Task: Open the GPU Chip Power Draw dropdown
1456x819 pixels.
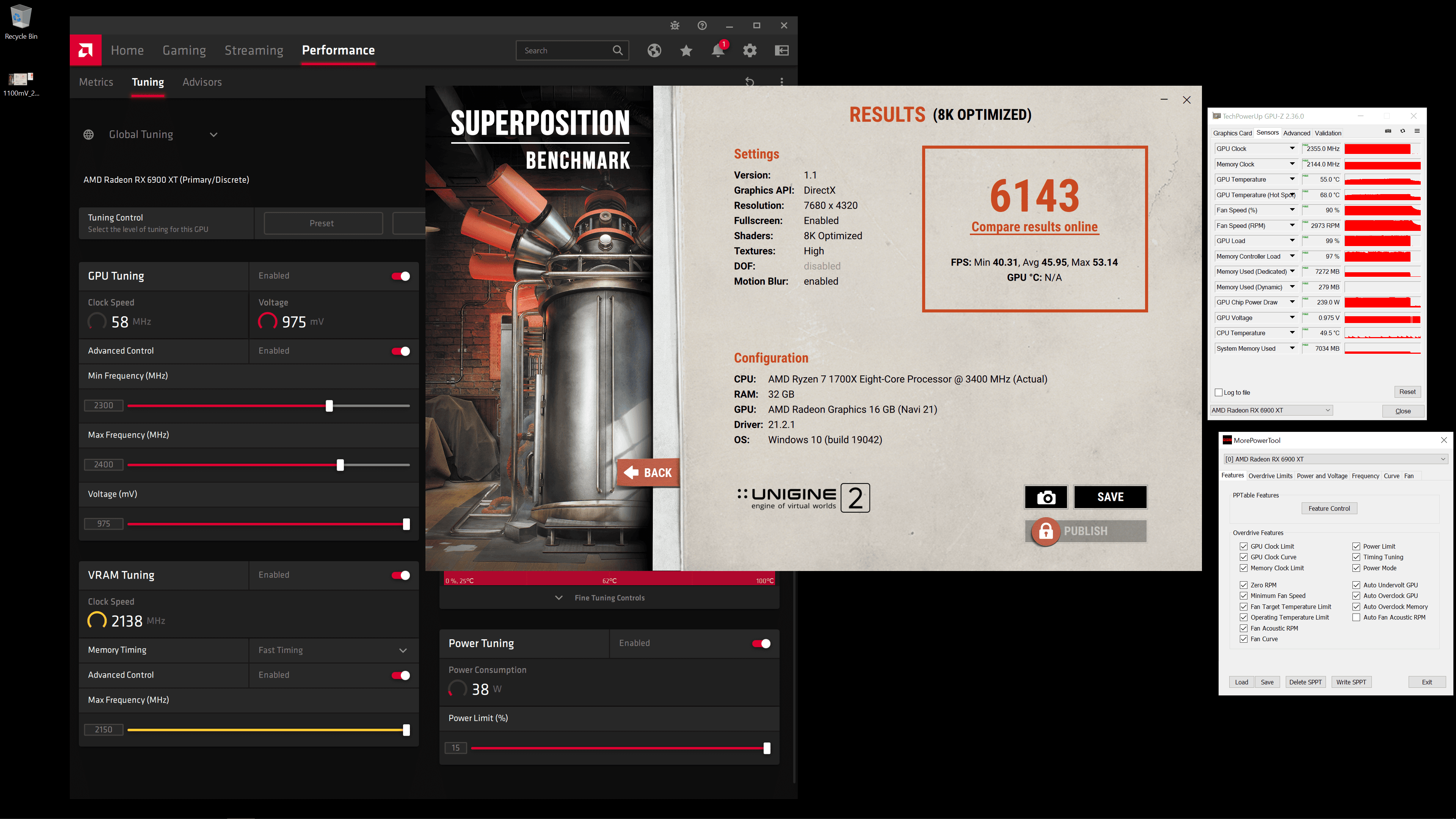Action: (x=1292, y=303)
